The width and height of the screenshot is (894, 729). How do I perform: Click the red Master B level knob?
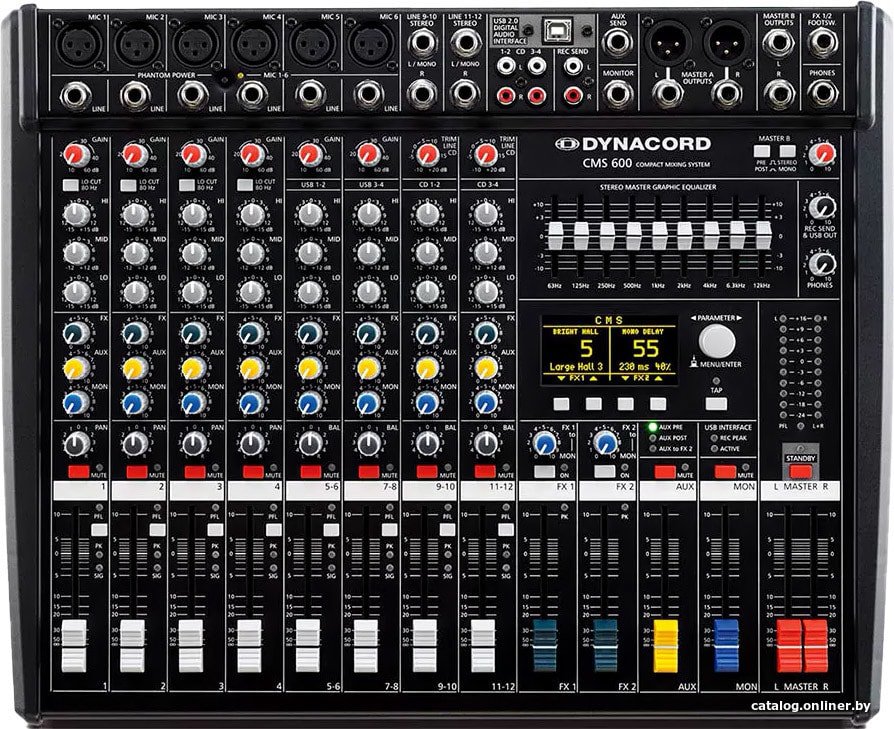pyautogui.click(x=822, y=153)
